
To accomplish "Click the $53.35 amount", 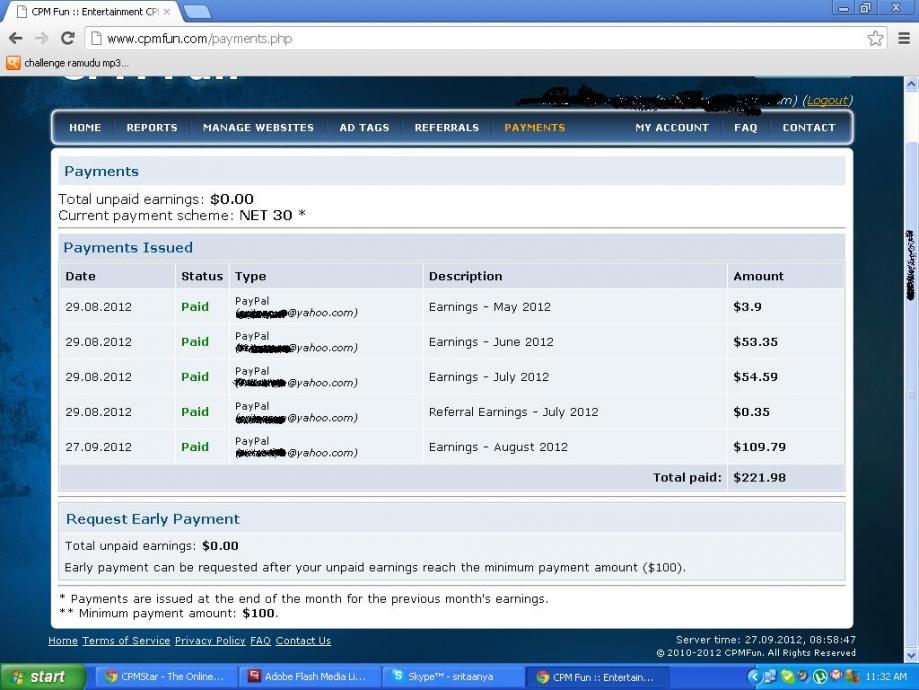I will click(x=755, y=342).
